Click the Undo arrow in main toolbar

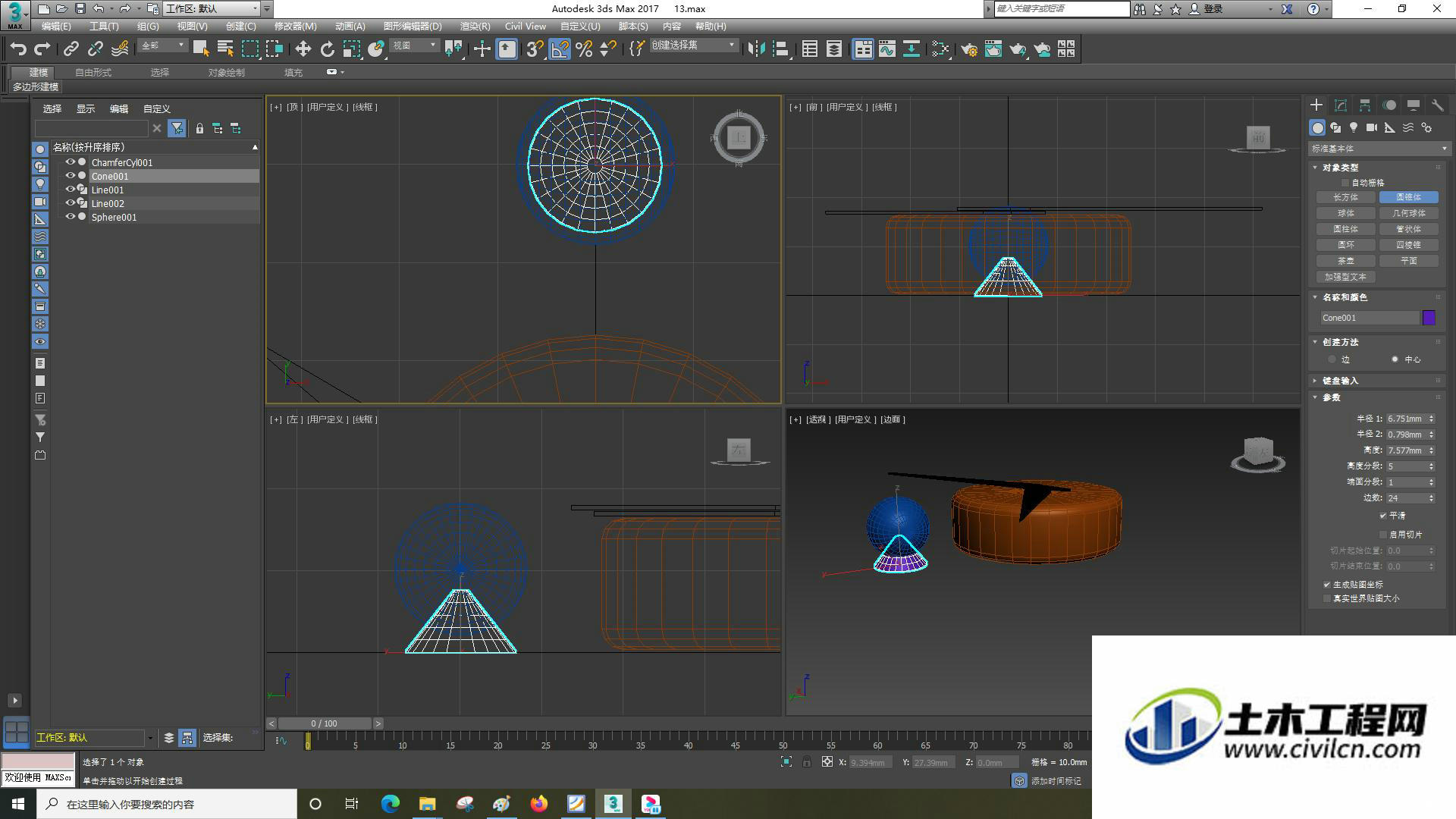18,49
